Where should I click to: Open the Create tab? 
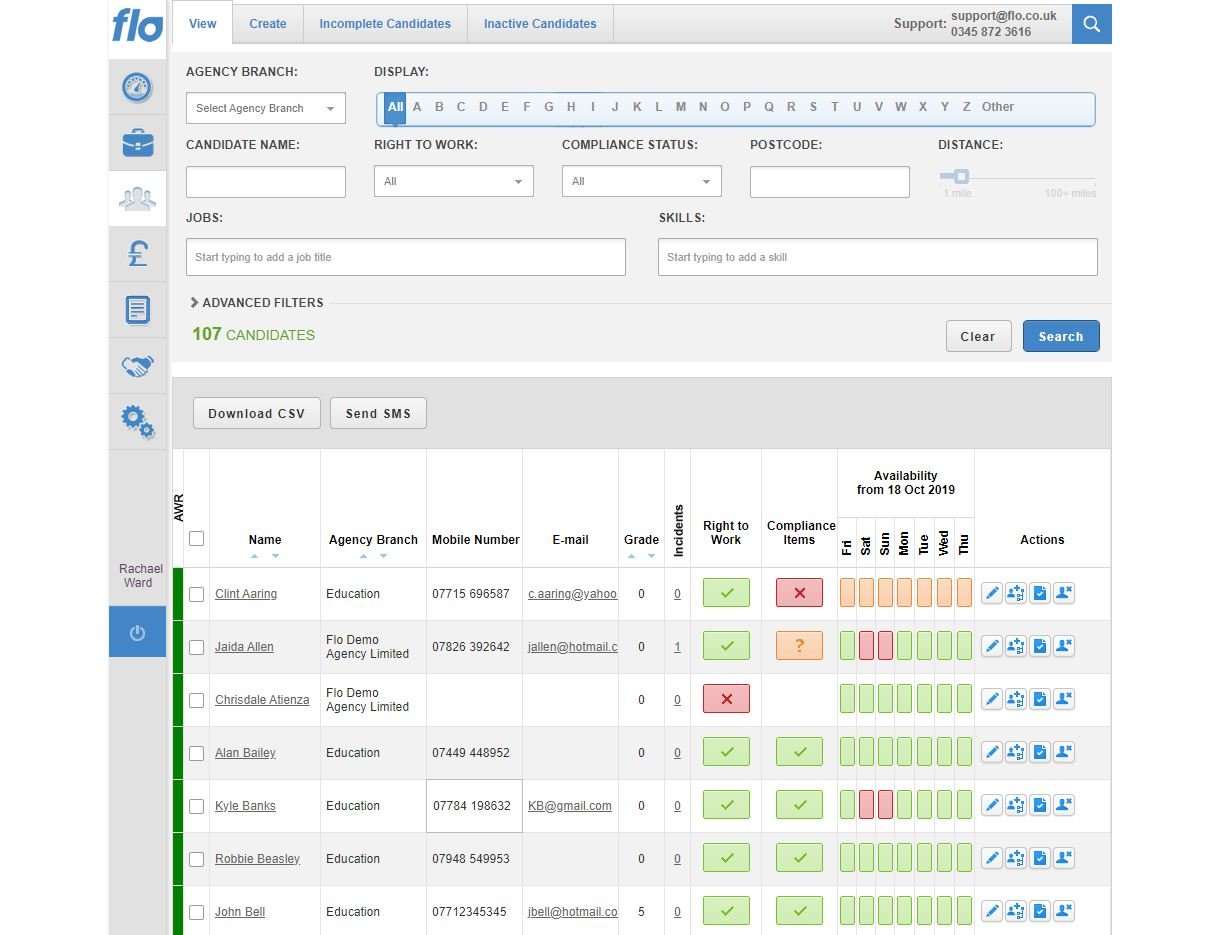click(x=267, y=23)
